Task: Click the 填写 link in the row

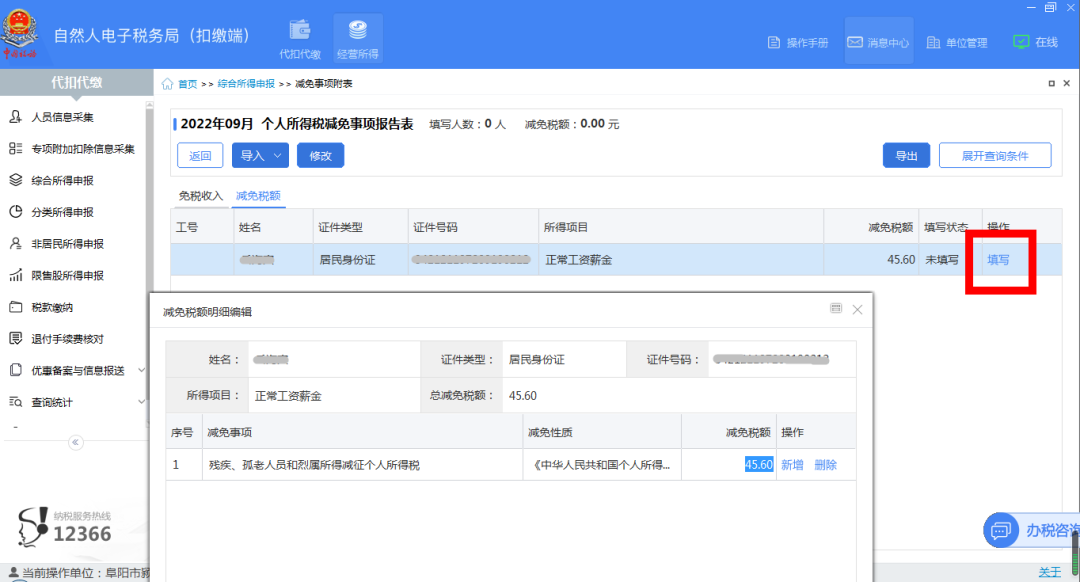Action: point(999,260)
